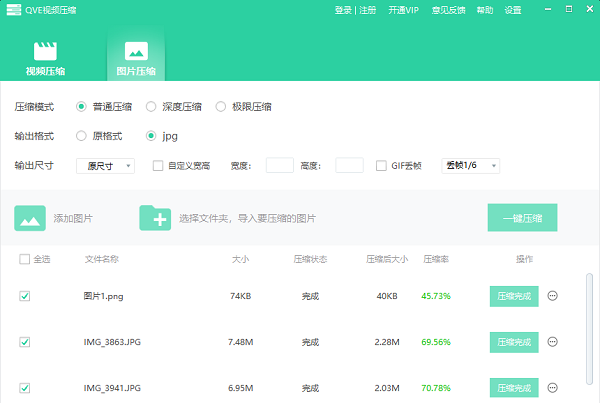This screenshot has height=403, width=600.
Task: Click the import folder plus icon
Action: [x=155, y=217]
